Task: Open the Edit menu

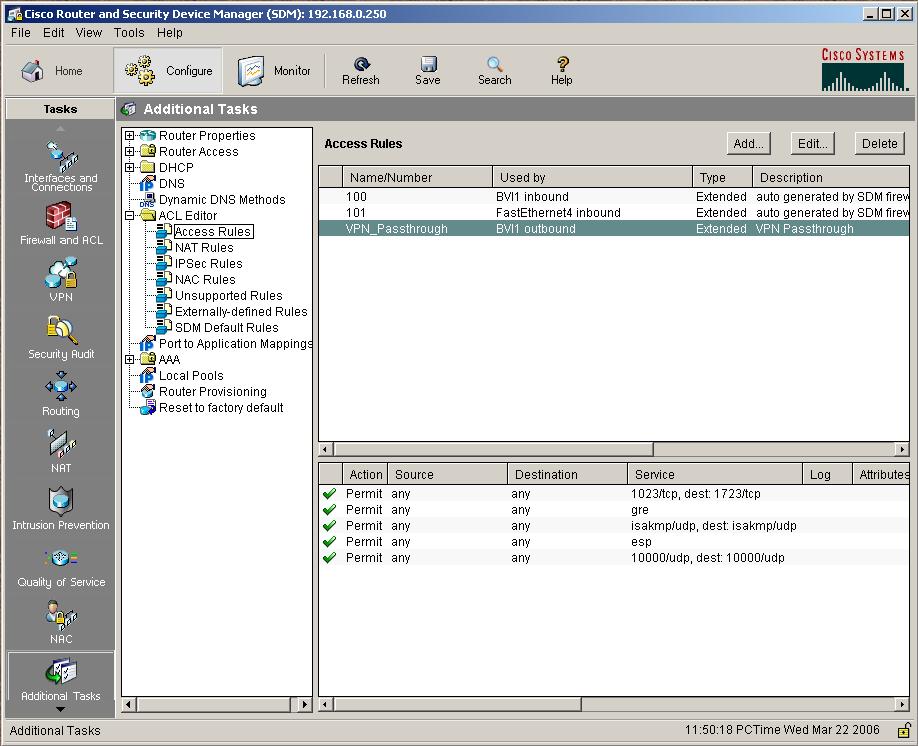Action: point(53,33)
